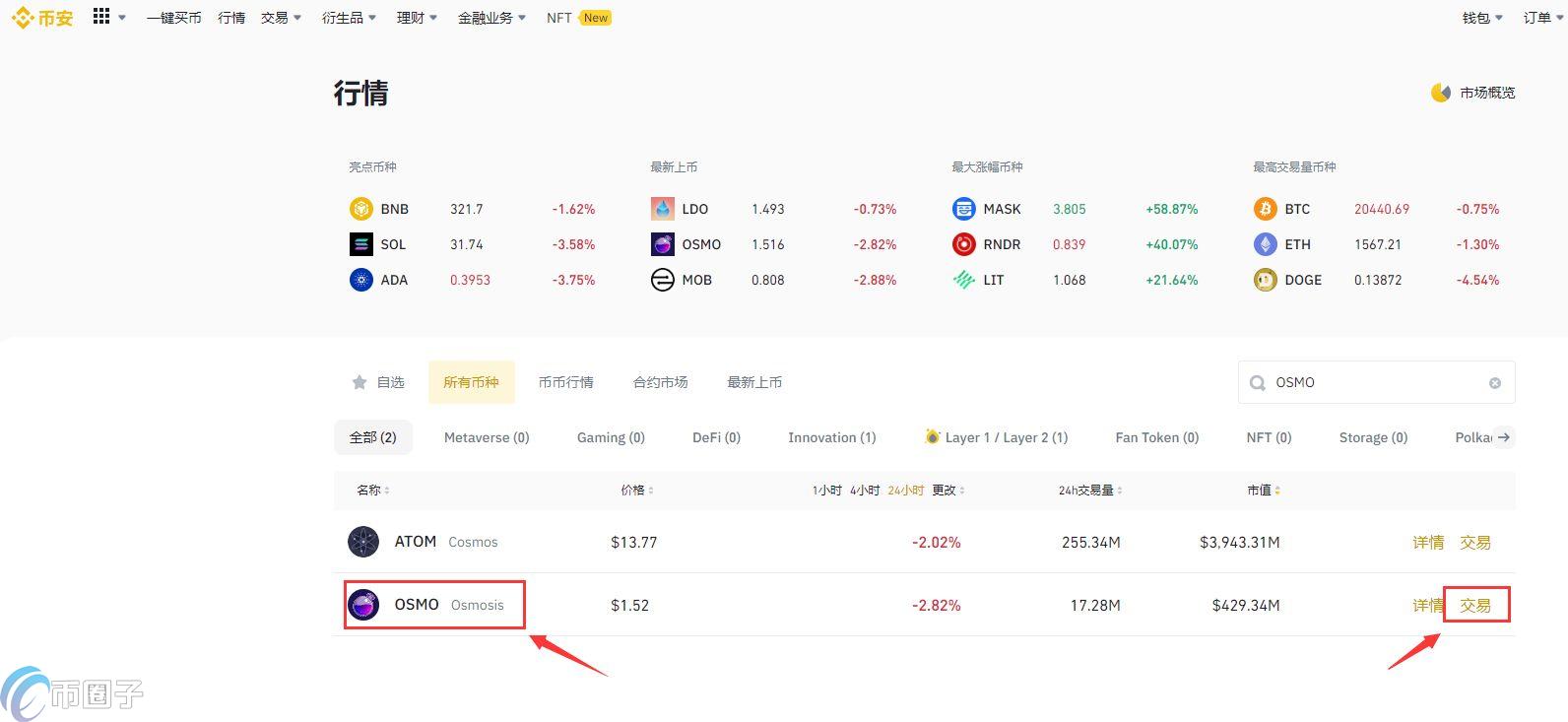Click the OSMO icon under newest listings
1568x722 pixels.
tap(663, 244)
